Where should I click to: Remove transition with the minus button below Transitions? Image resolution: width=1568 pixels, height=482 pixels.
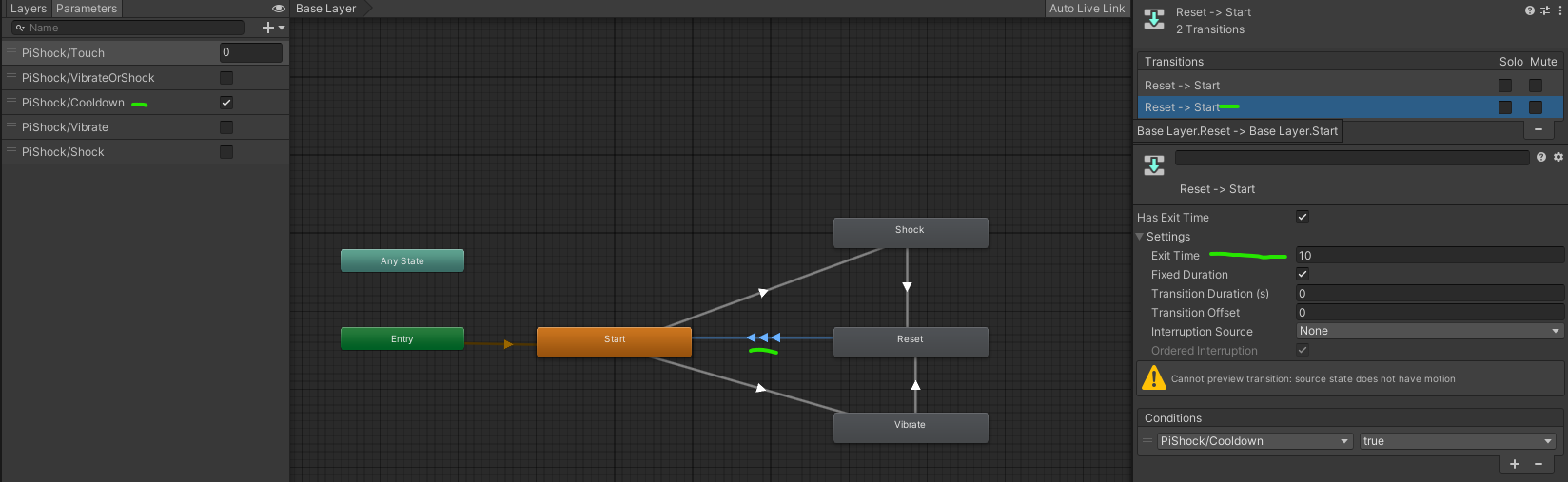click(x=1539, y=129)
